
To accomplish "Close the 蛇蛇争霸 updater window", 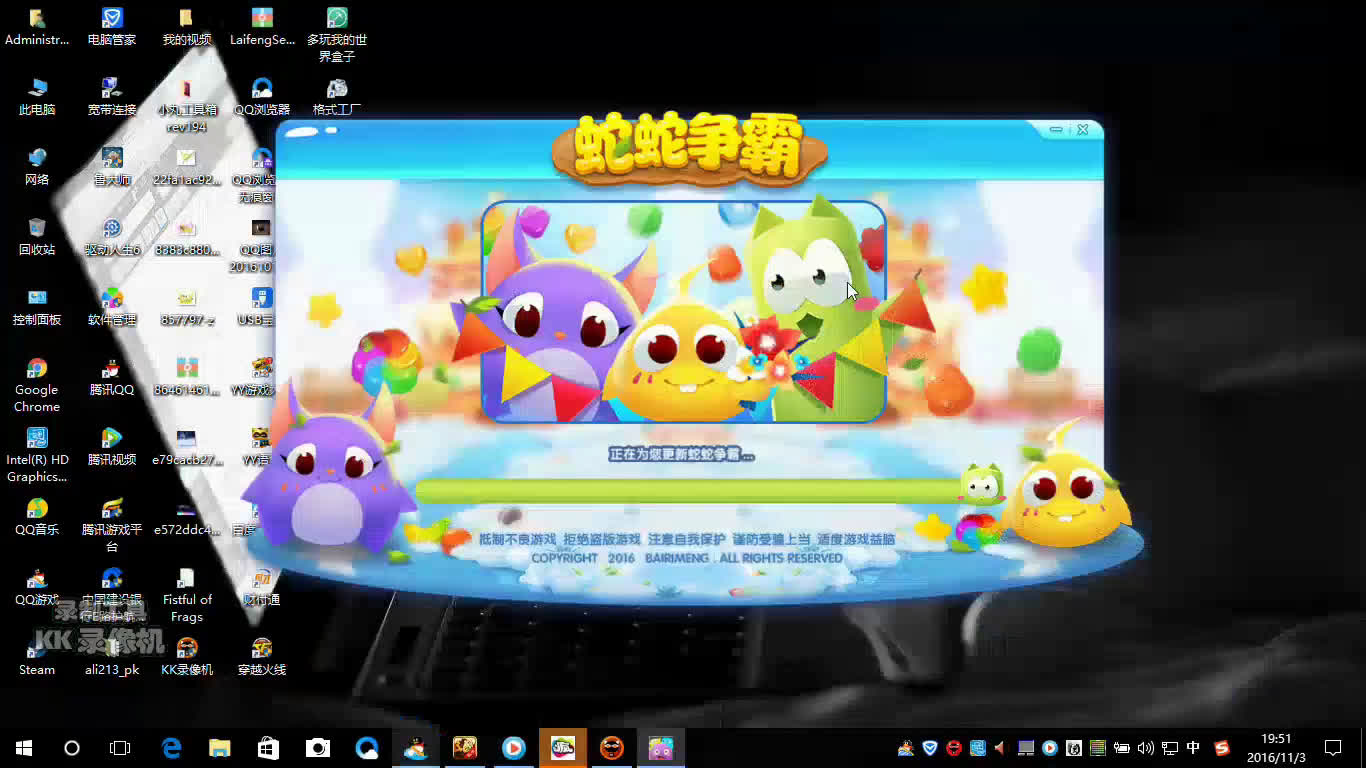I will point(1082,130).
